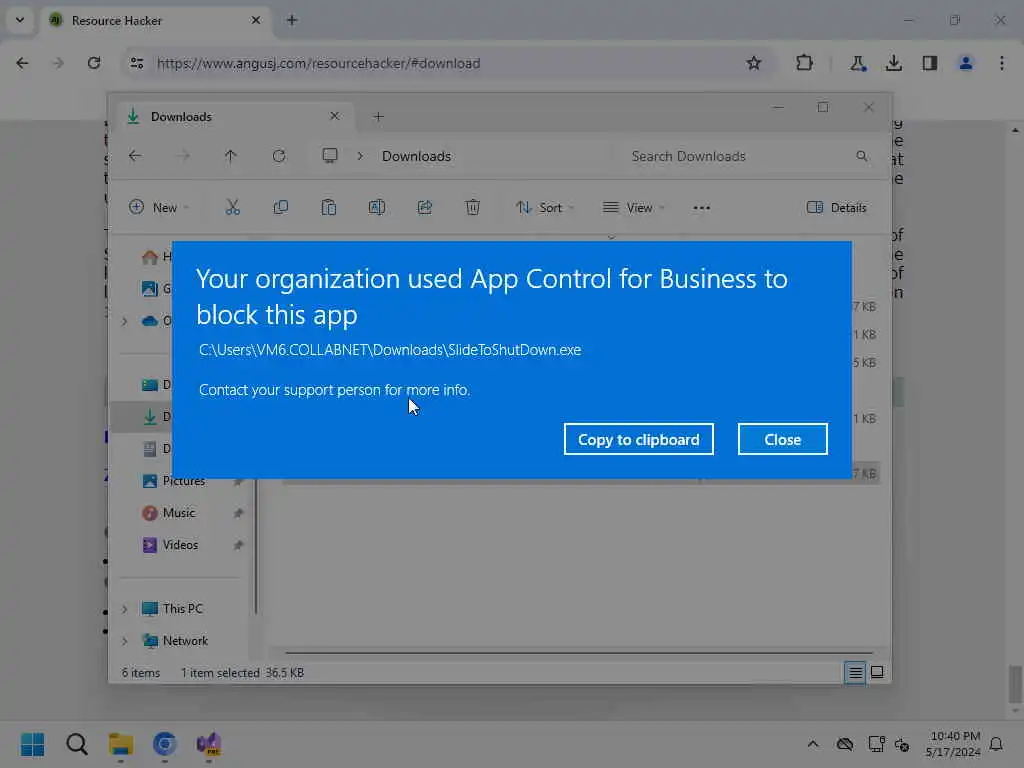This screenshot has width=1024, height=768.
Task: Close the Downloads Explorer tab
Action: tap(334, 116)
